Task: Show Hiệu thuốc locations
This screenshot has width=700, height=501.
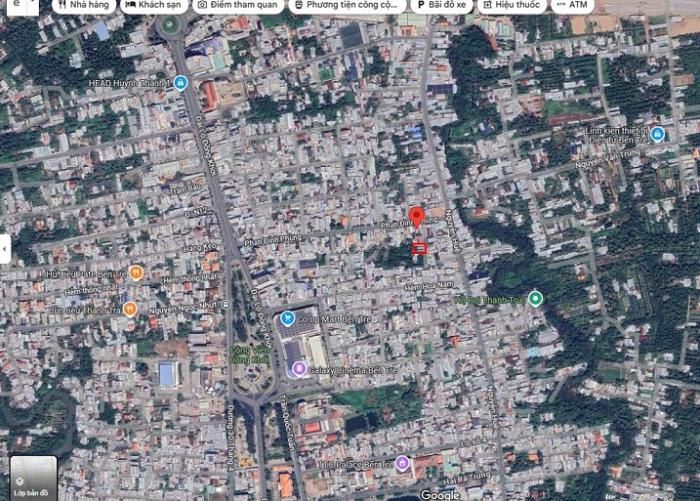Action: 513,5
